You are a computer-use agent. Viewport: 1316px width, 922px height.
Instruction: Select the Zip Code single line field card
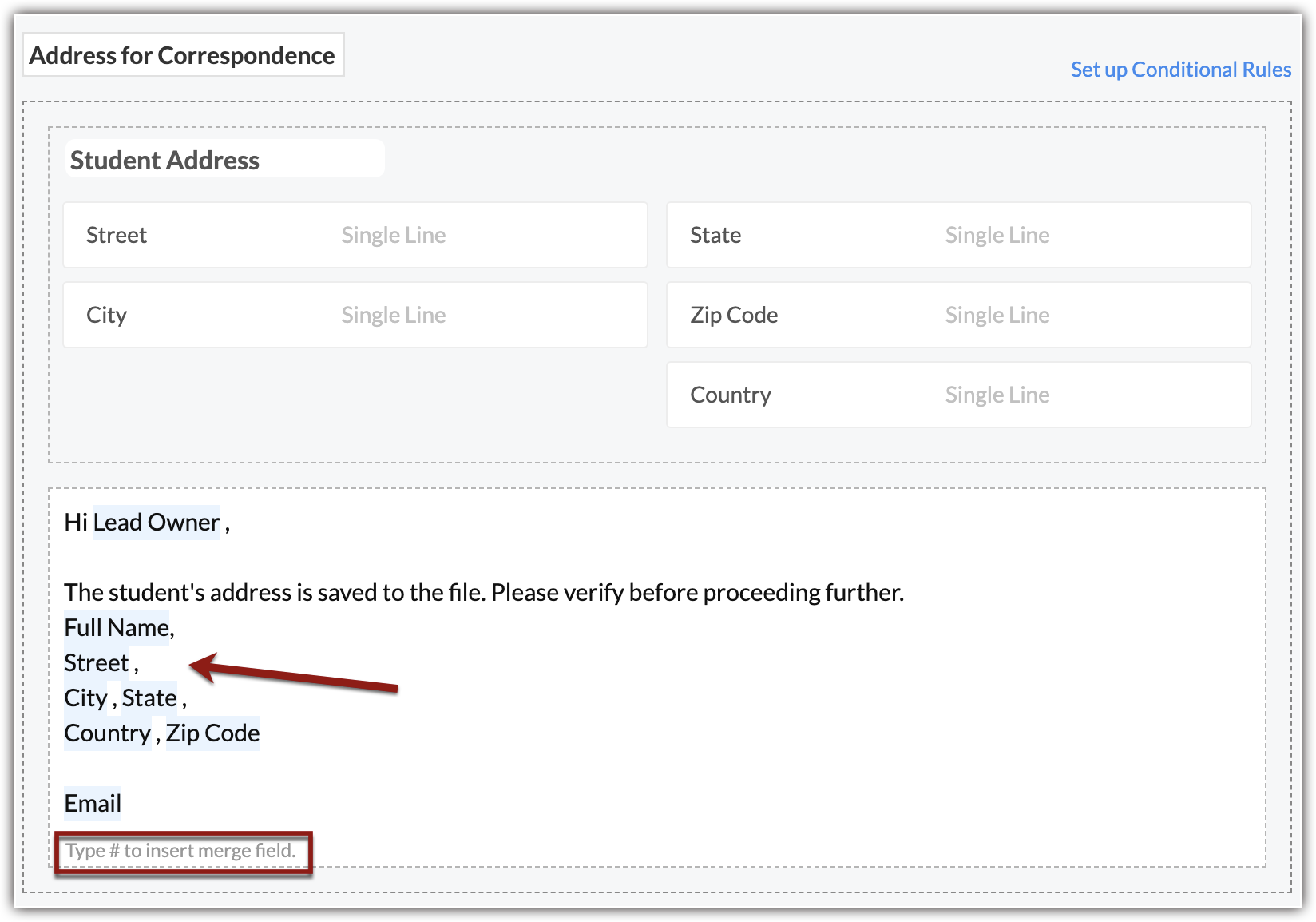coord(958,315)
